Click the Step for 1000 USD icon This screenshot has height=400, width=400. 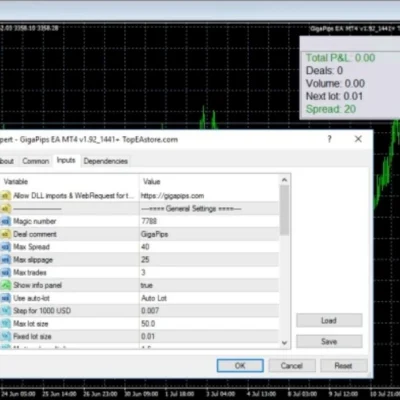pos(6,311)
